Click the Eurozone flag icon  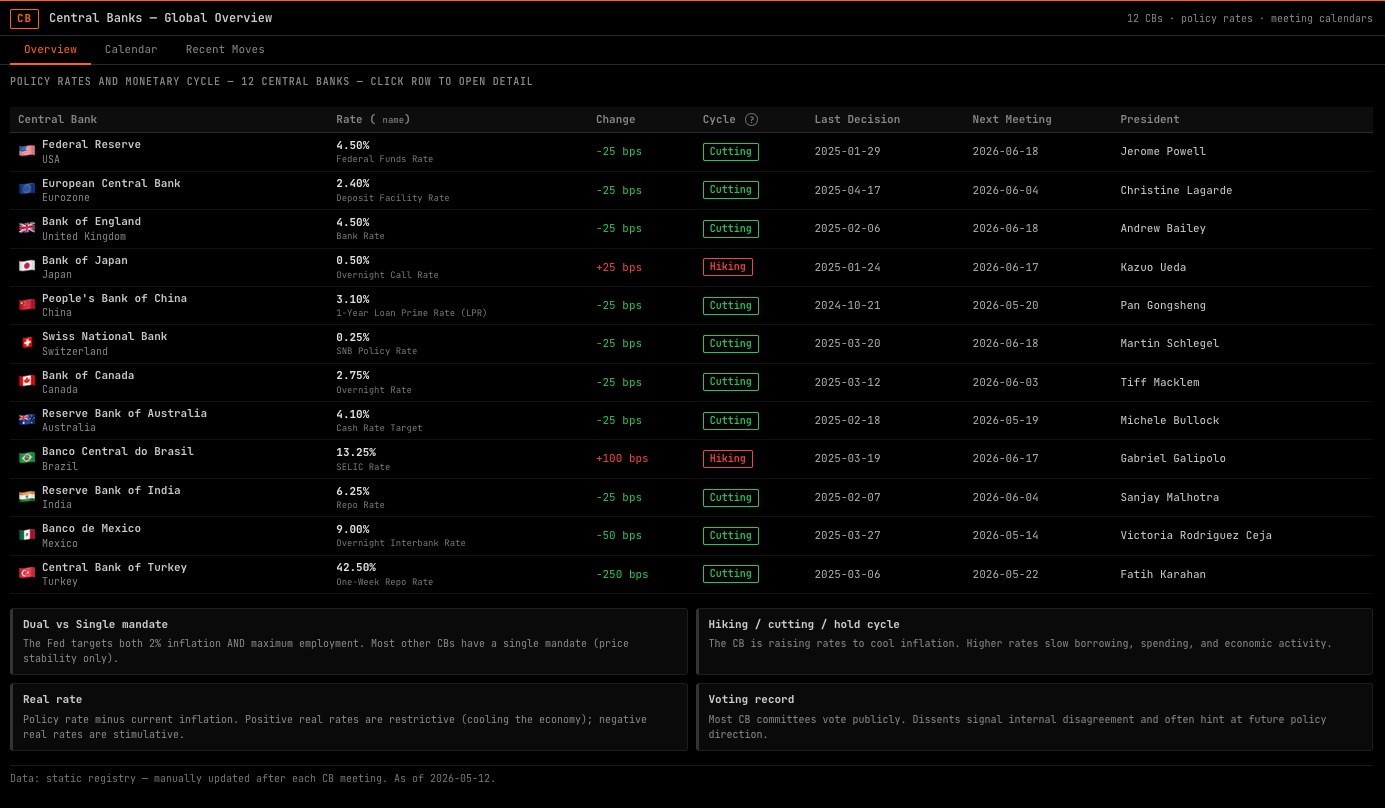tap(27, 190)
